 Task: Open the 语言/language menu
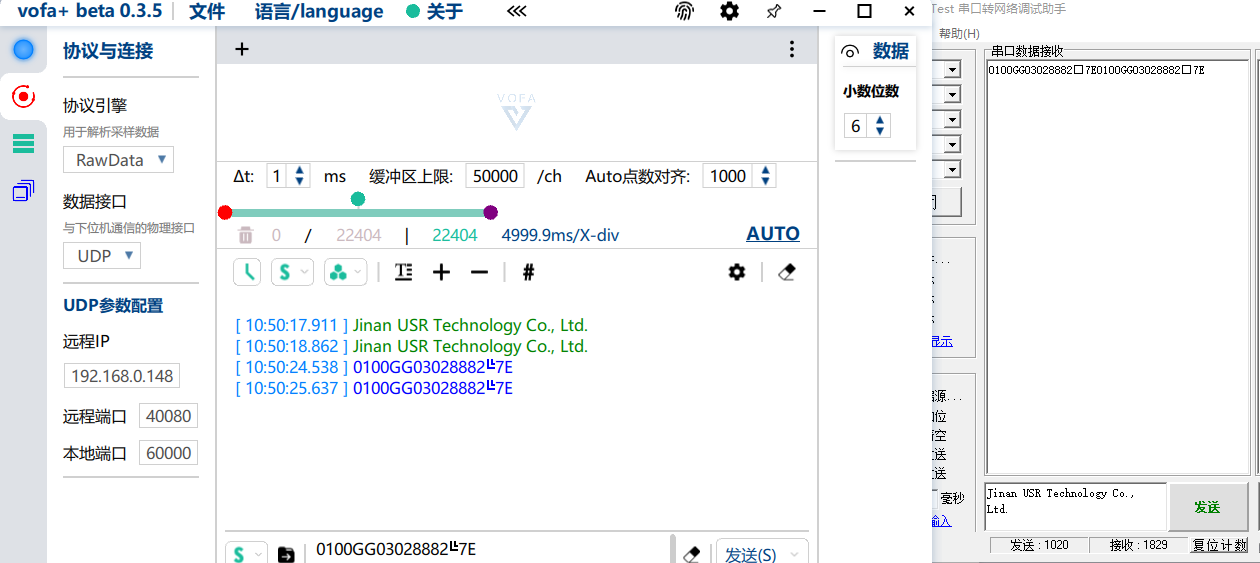coord(319,12)
